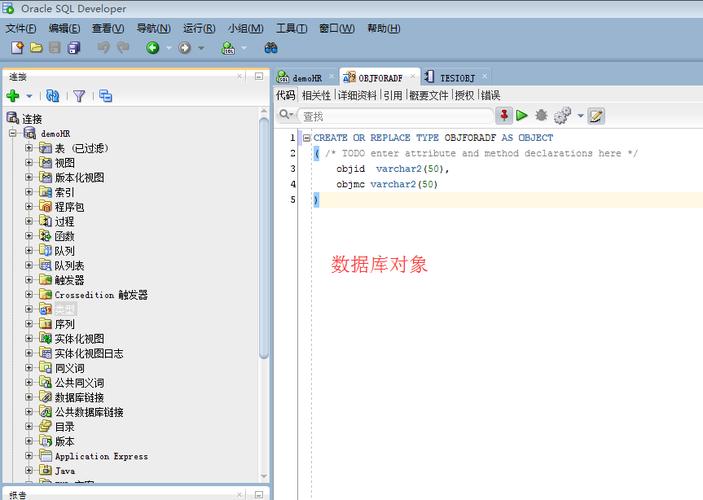Click the green Back navigation arrow

pos(152,47)
